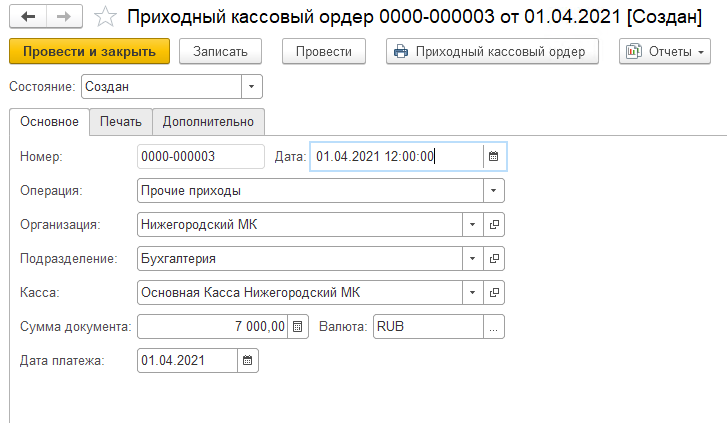Screen dimensions: 727x423
Task: Click the Записать button
Action: pos(220,51)
